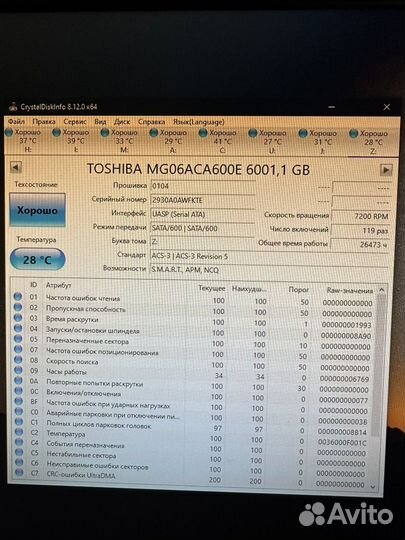Click the 28 °C temperature button
This screenshot has height=540, width=405.
click(x=38, y=259)
